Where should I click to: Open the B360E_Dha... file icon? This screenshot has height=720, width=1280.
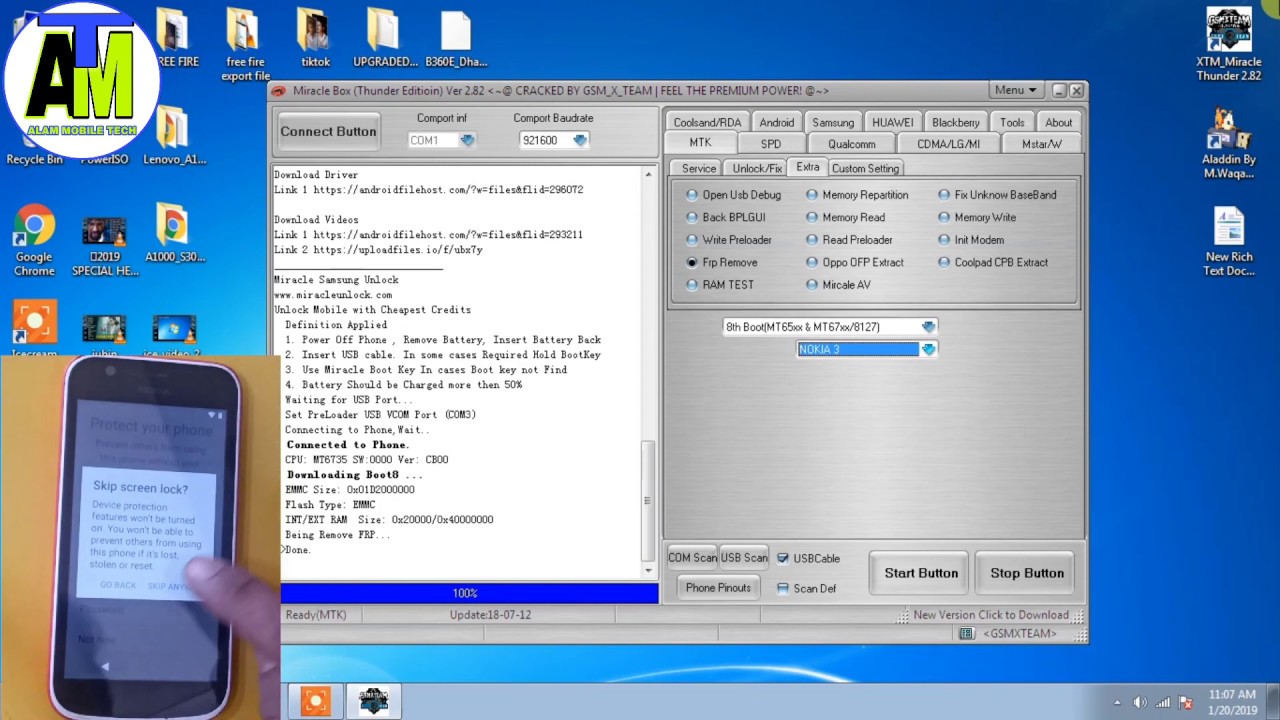[x=456, y=40]
